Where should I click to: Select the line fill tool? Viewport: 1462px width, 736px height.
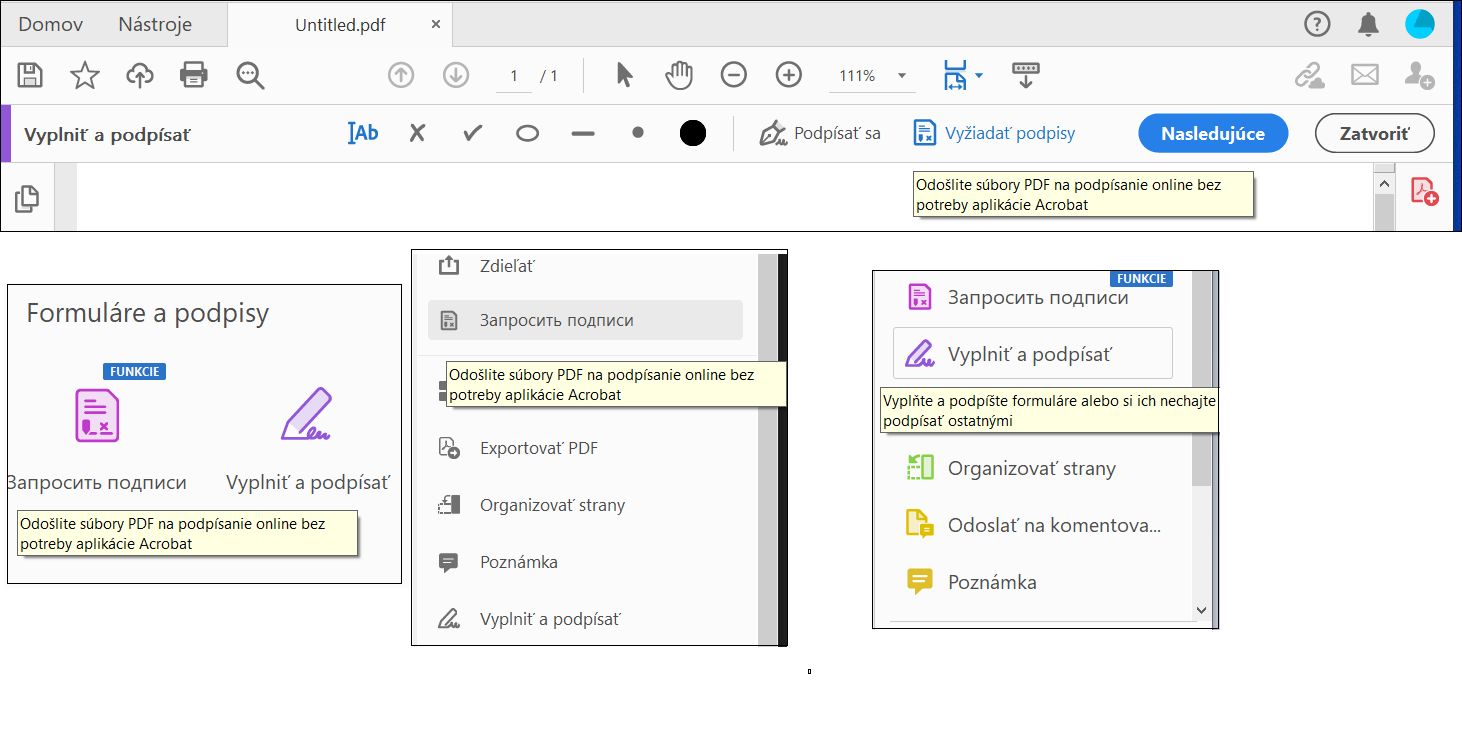[583, 134]
